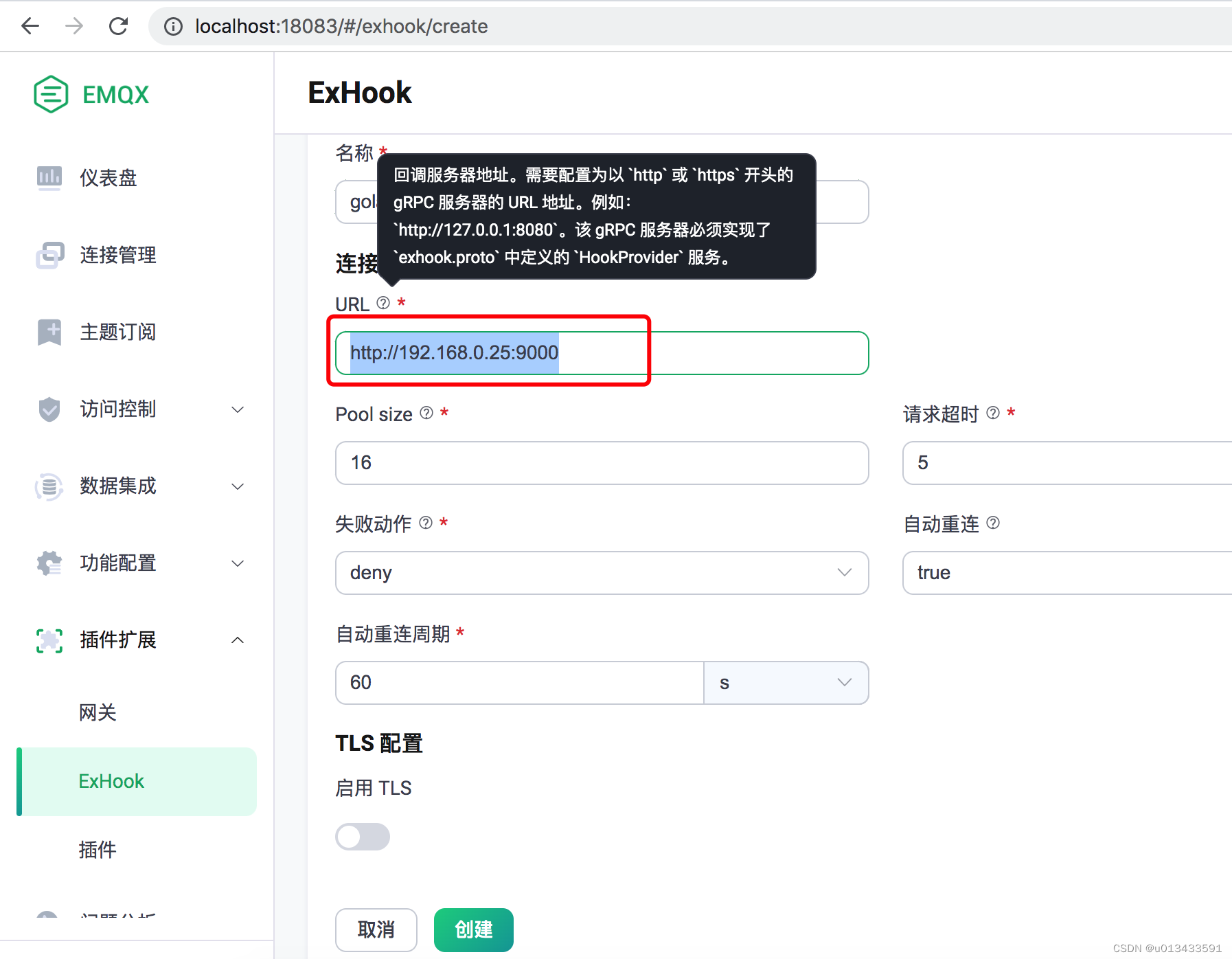This screenshot has height=959, width=1232.
Task: Click the 访问控制 shield icon
Action: [49, 409]
